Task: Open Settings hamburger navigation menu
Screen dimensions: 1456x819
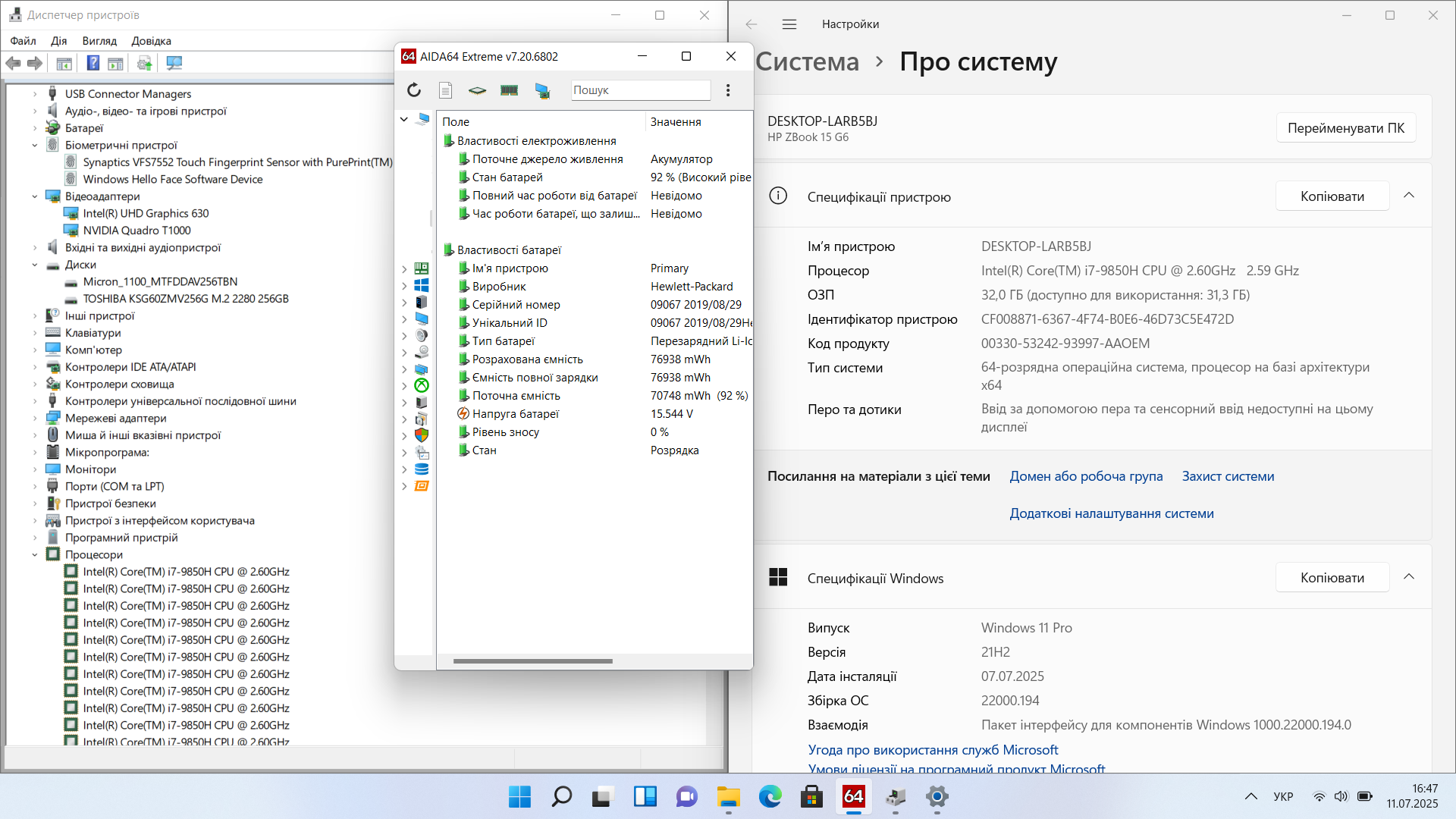Action: point(789,24)
